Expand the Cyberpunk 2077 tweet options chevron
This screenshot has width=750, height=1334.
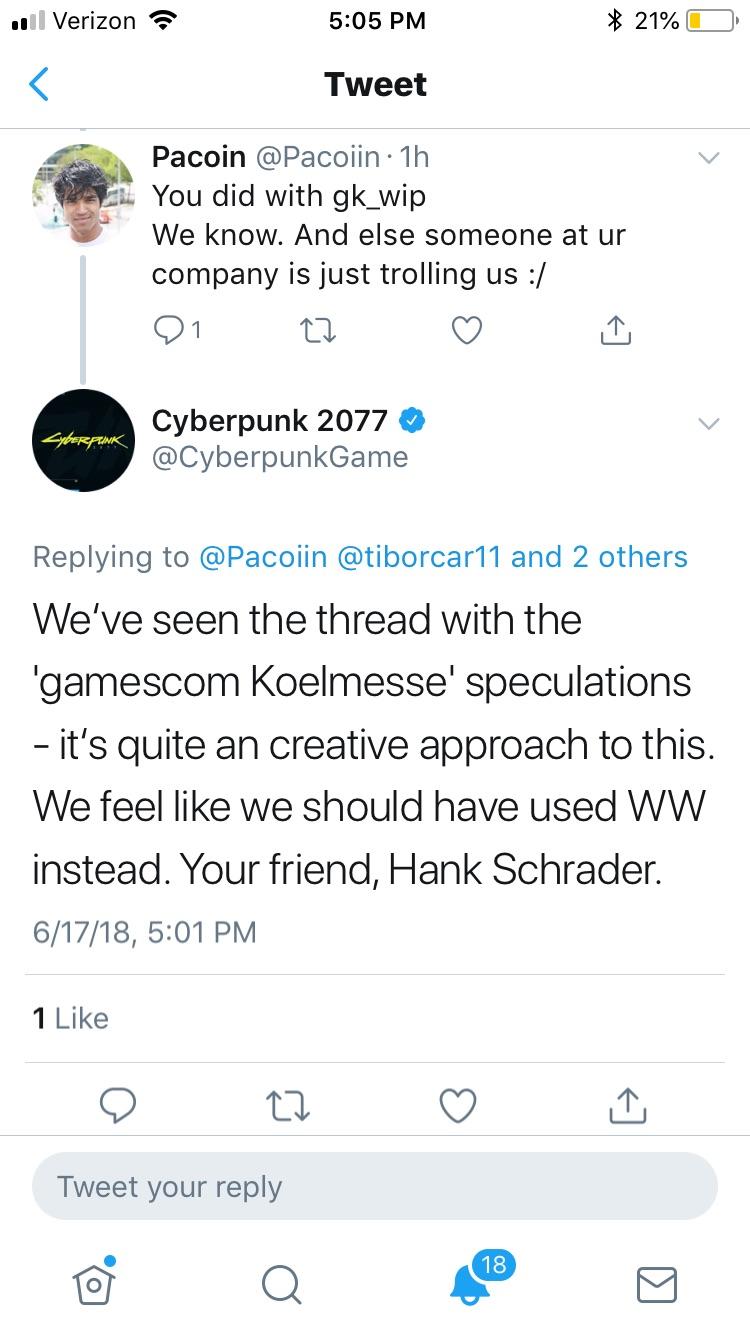point(707,423)
